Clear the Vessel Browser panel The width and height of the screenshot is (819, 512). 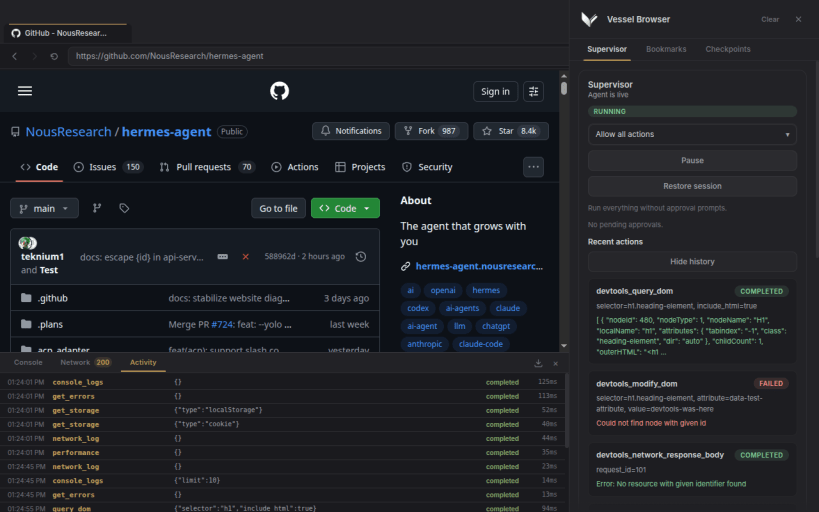coord(770,19)
